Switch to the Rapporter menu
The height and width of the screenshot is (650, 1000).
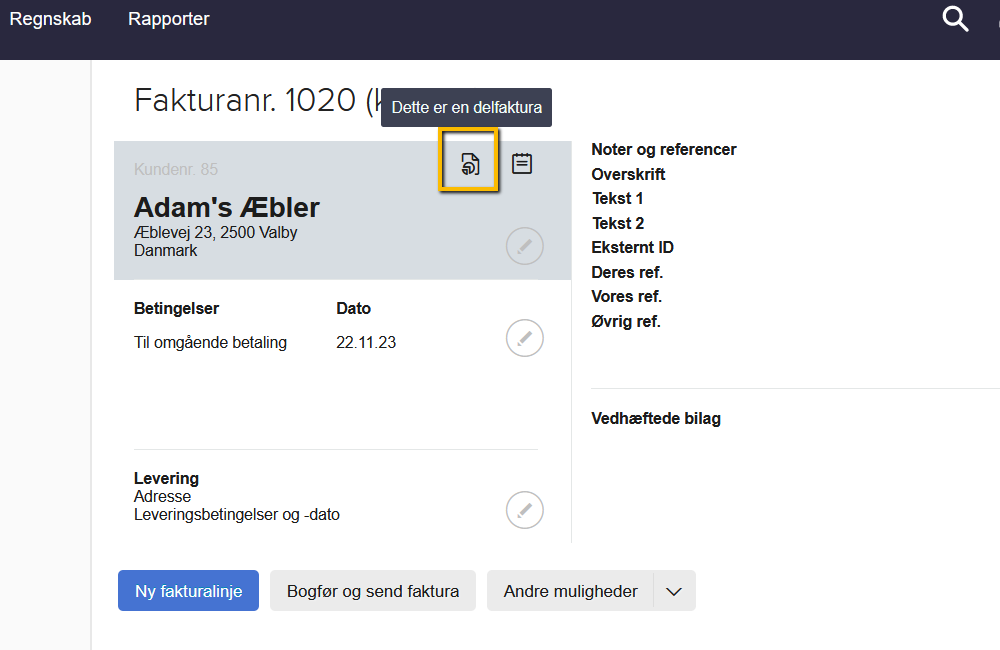tap(168, 18)
